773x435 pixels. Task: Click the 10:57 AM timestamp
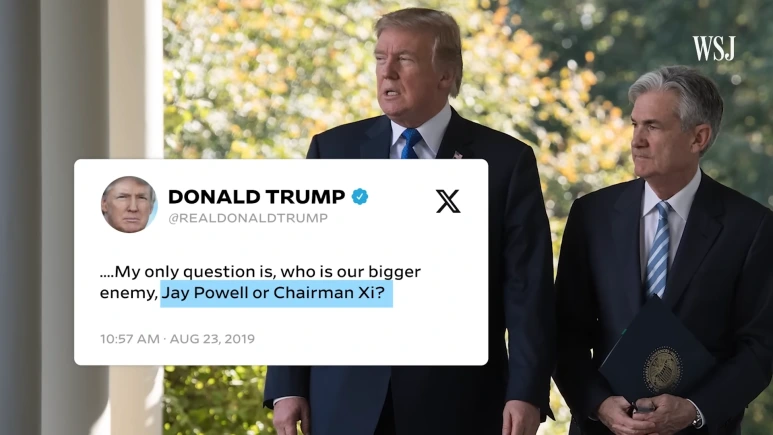click(x=130, y=339)
